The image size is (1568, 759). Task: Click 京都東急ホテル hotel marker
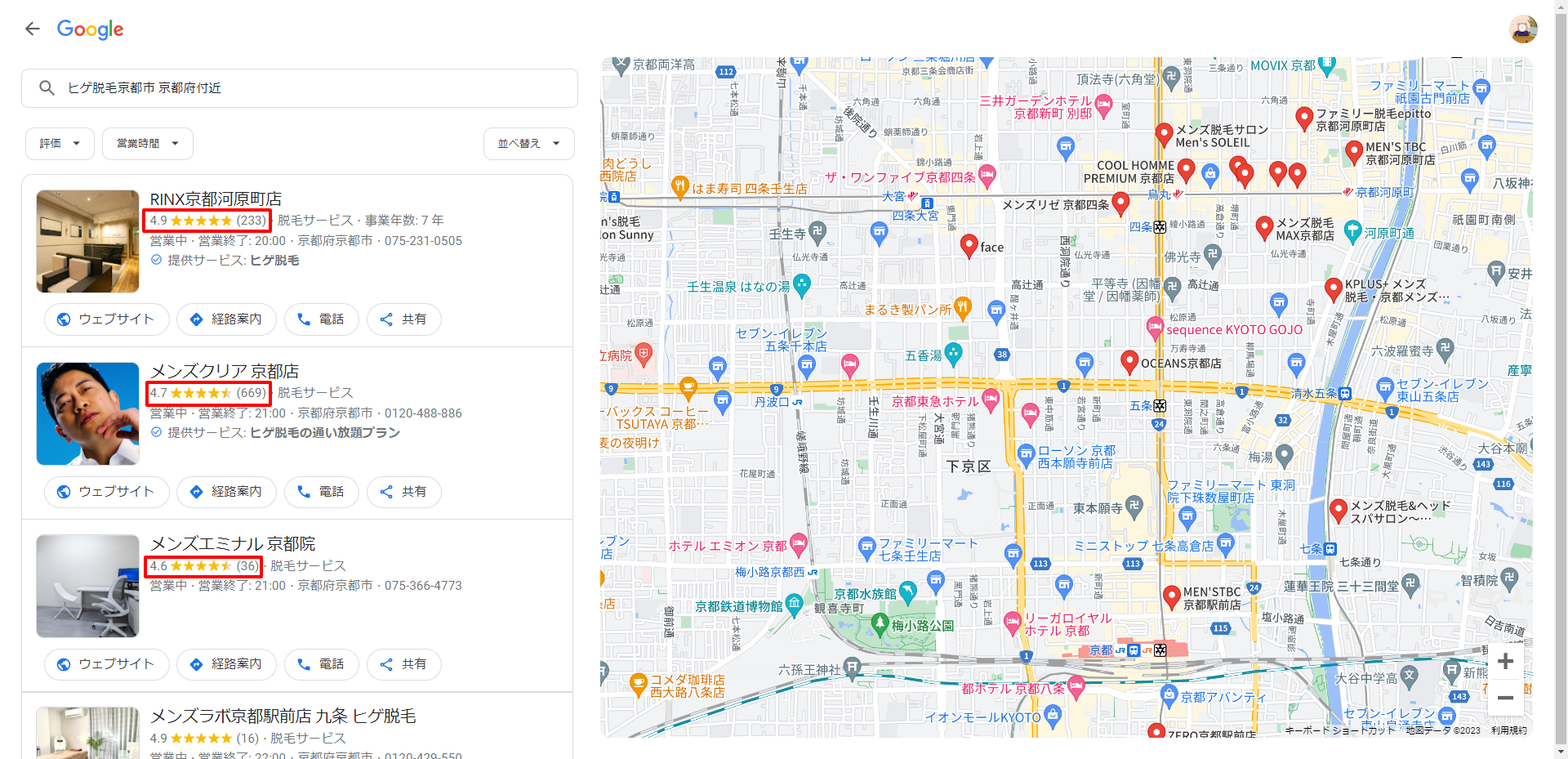point(991,400)
